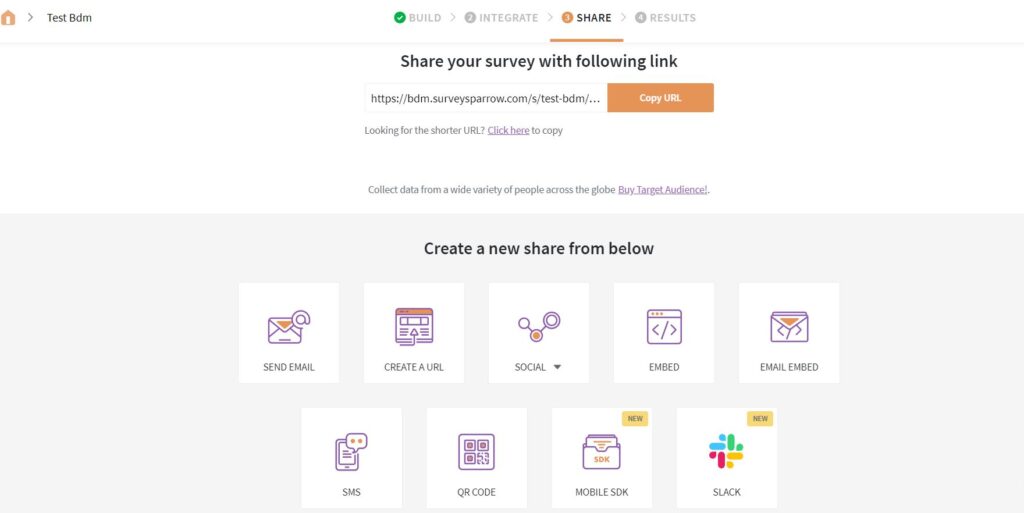
Task: Select the QR Code icon
Action: click(x=476, y=452)
